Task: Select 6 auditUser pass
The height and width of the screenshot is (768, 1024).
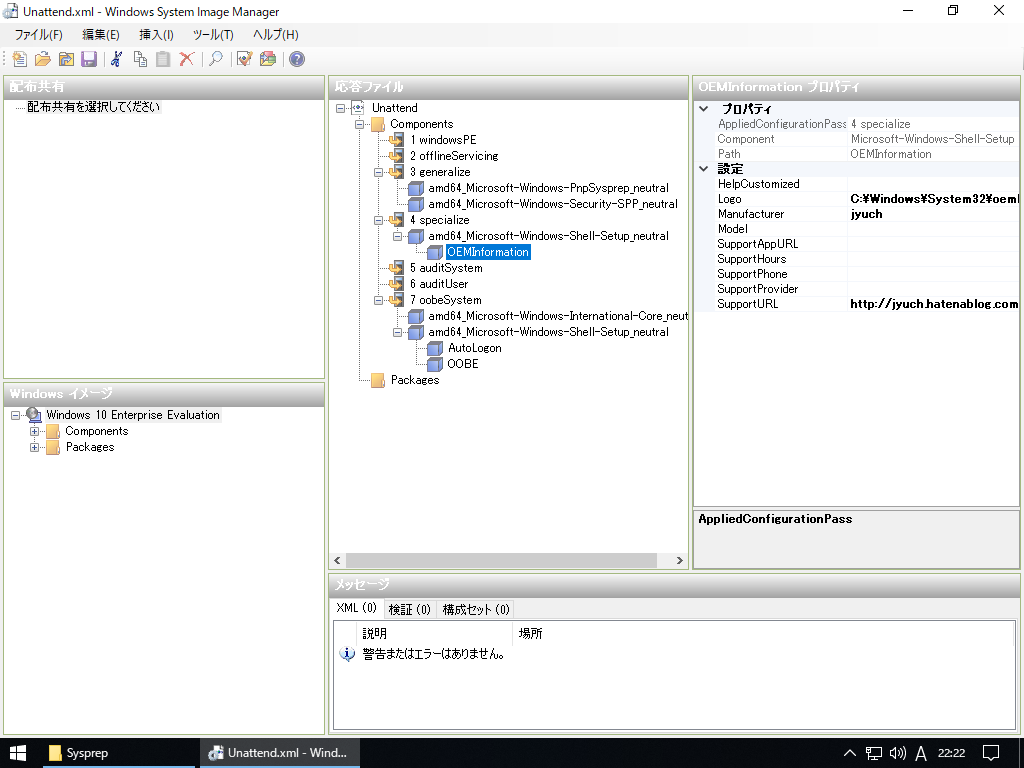Action: (439, 284)
